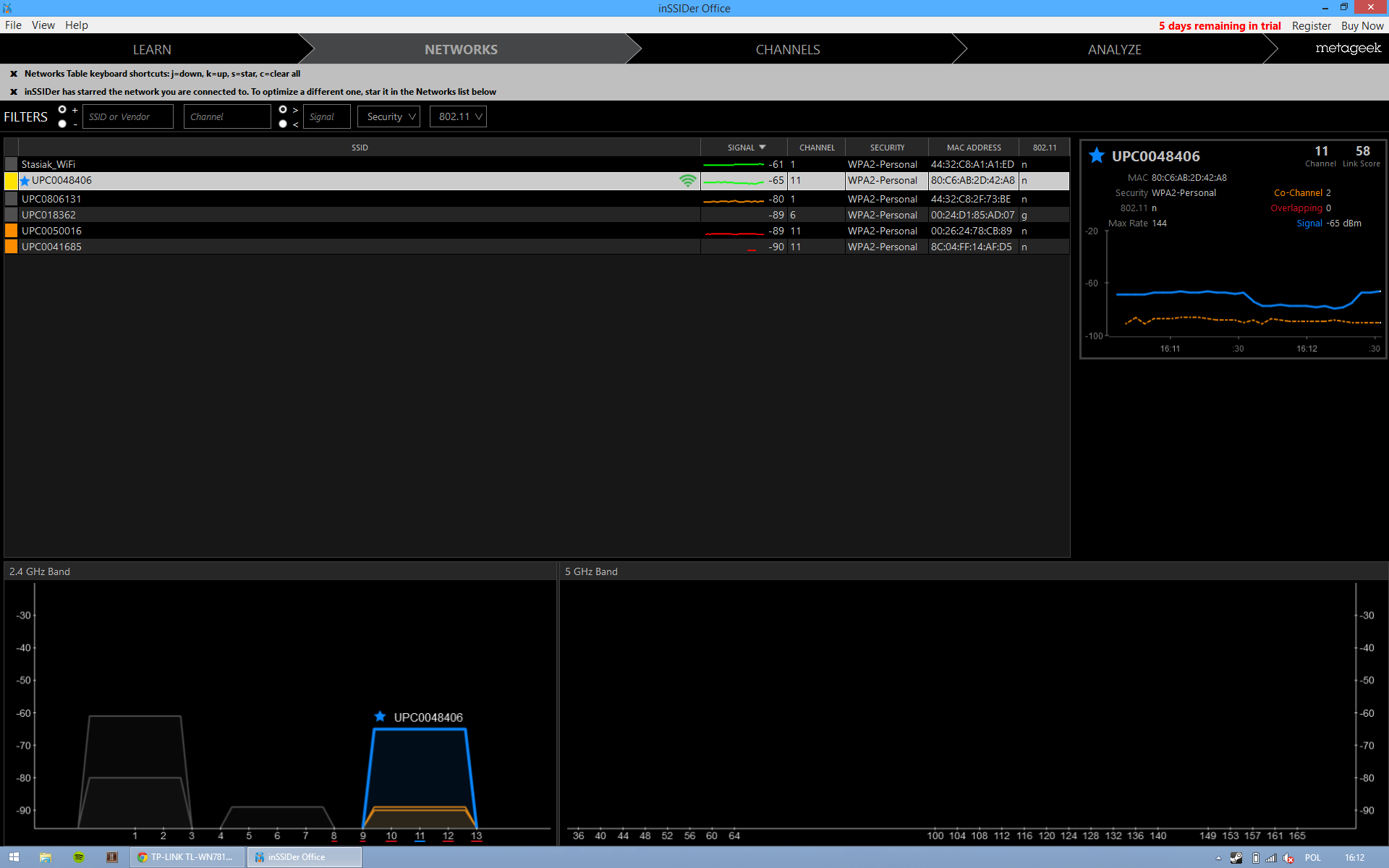Select the less-than signal filter radio
1389x868 pixels.
point(283,124)
